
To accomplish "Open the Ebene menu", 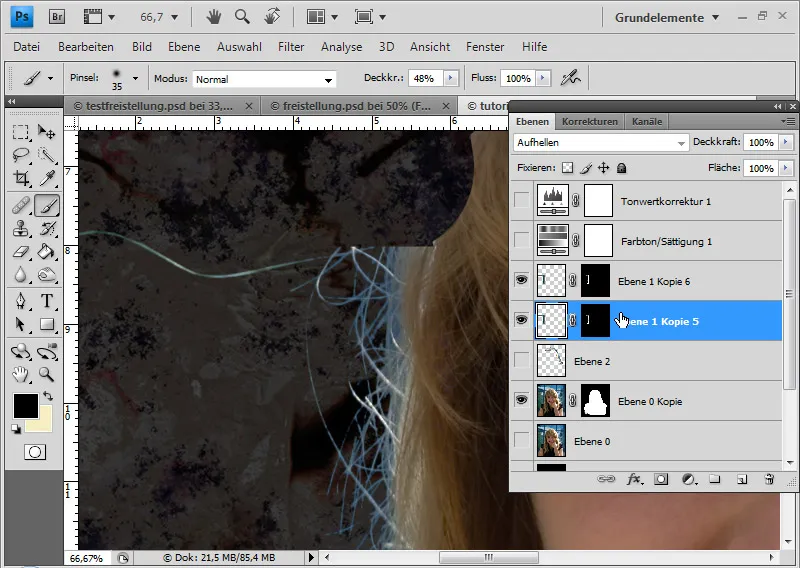I will pos(184,47).
